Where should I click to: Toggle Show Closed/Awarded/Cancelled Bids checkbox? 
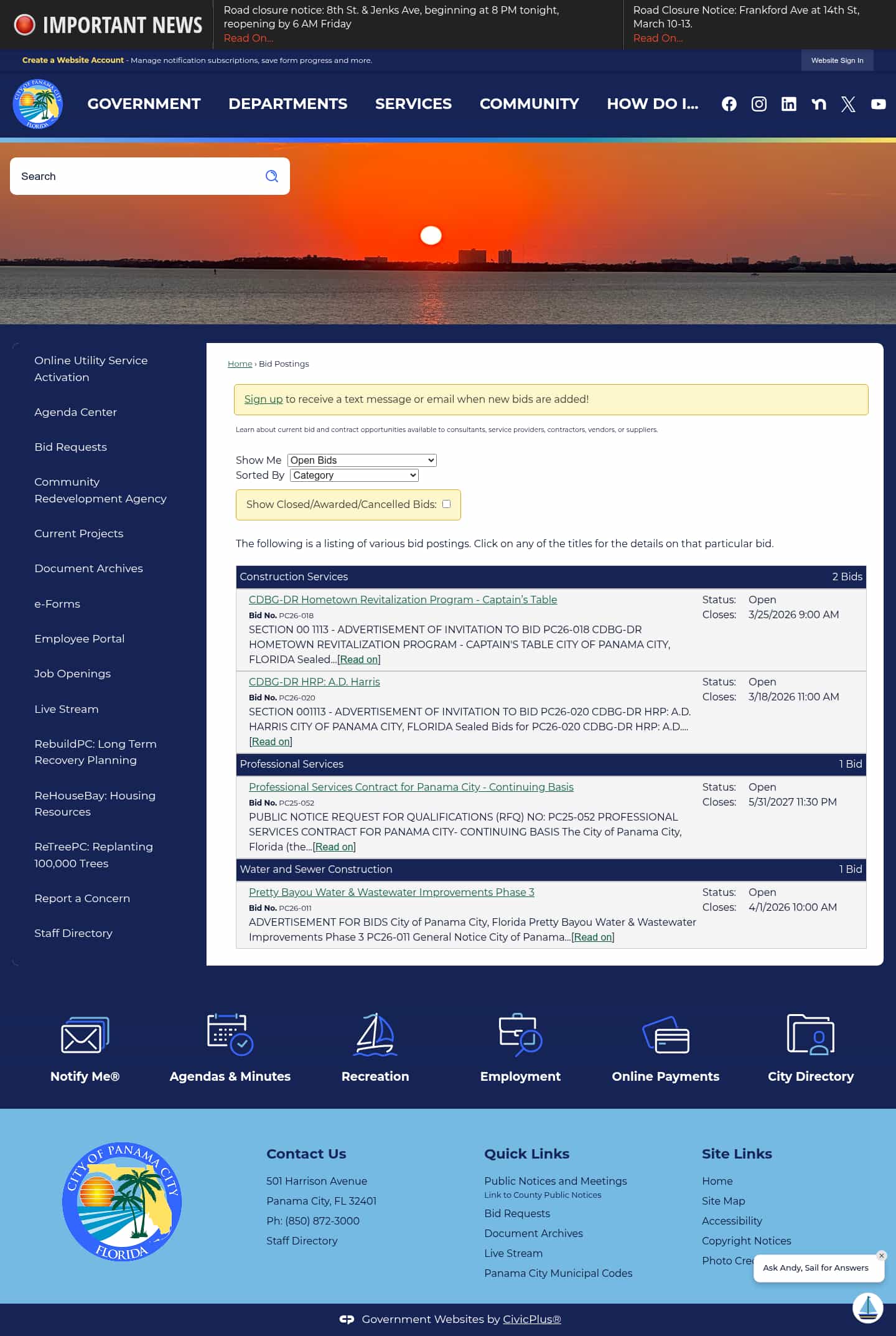(446, 504)
